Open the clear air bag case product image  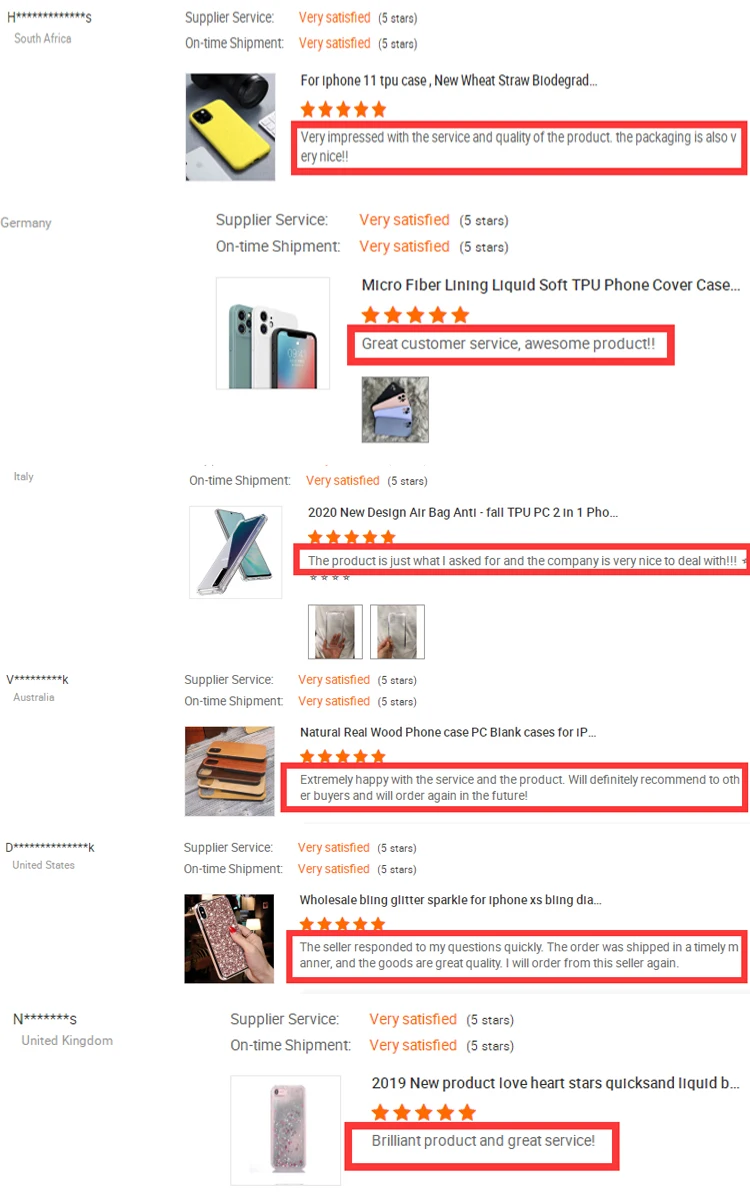(x=236, y=552)
